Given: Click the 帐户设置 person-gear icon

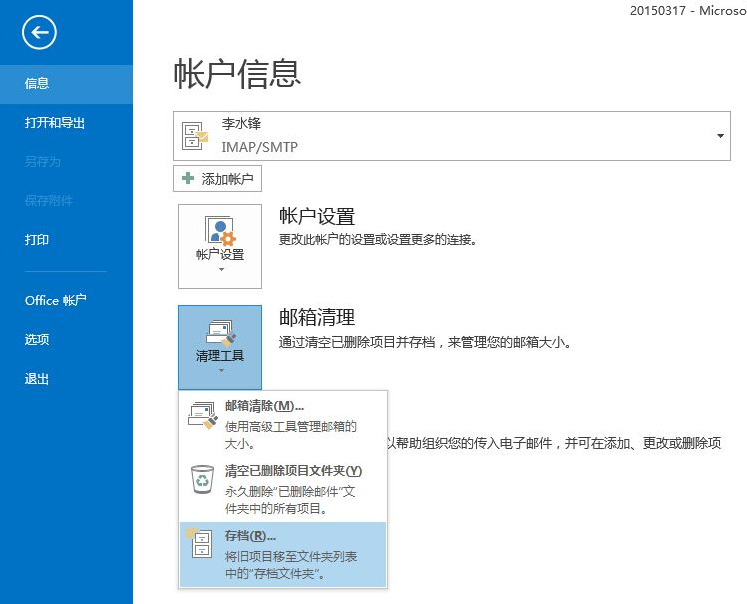Looking at the screenshot, I should 219,231.
